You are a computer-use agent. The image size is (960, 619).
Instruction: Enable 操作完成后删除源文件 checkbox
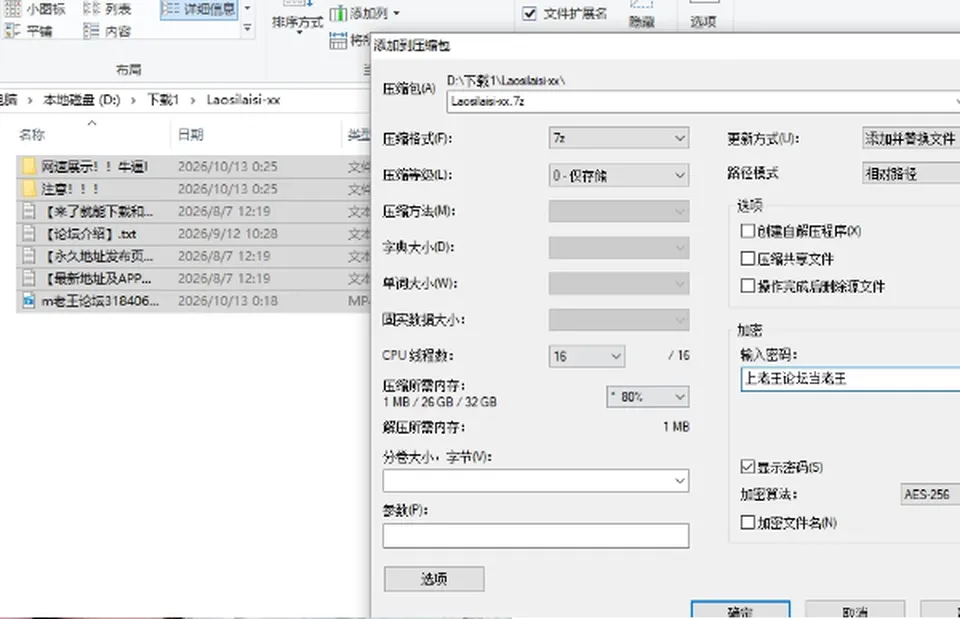coord(747,286)
